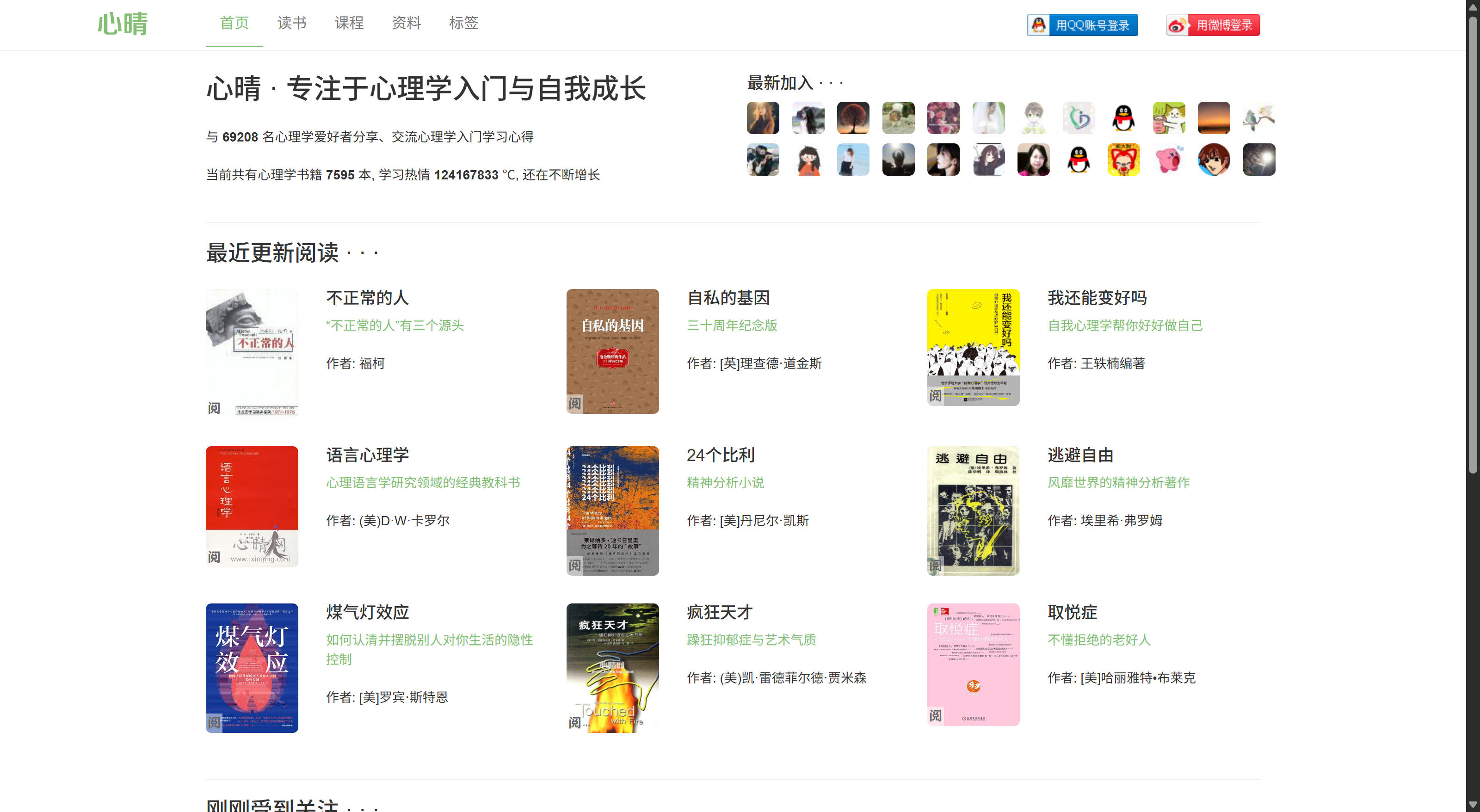Open the 逃避自由 title link
The image size is (1480, 812).
tap(1080, 455)
